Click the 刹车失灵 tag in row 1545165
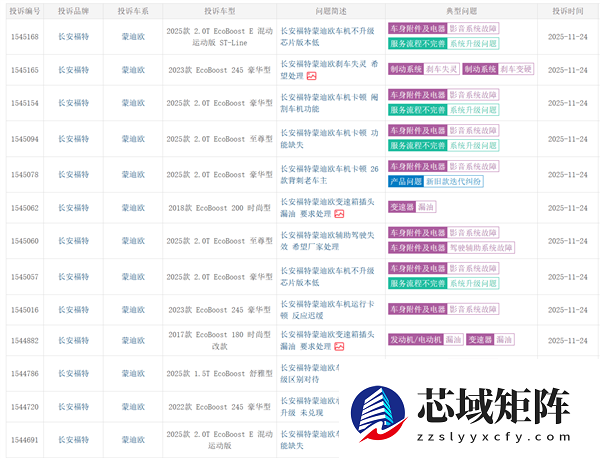The image size is (600, 459). pos(442,69)
